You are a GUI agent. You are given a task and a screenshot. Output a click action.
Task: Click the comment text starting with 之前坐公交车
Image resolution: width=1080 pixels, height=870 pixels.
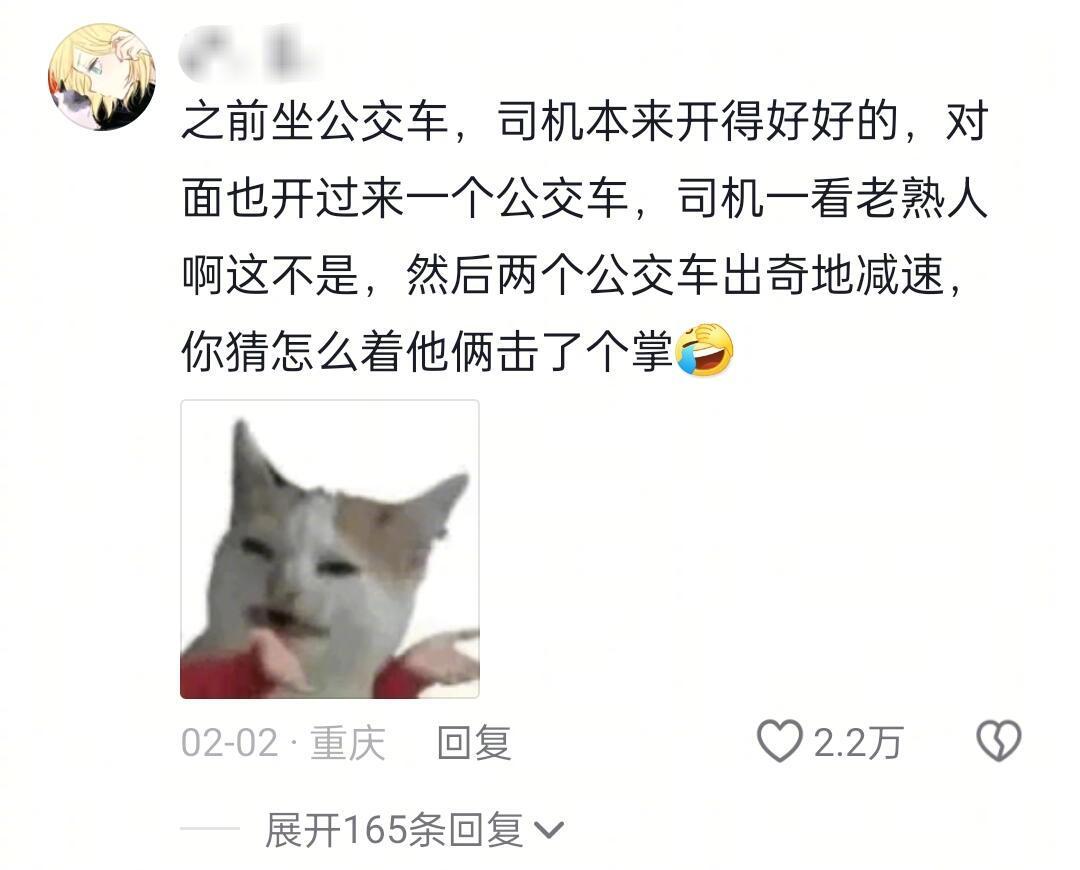click(x=584, y=236)
